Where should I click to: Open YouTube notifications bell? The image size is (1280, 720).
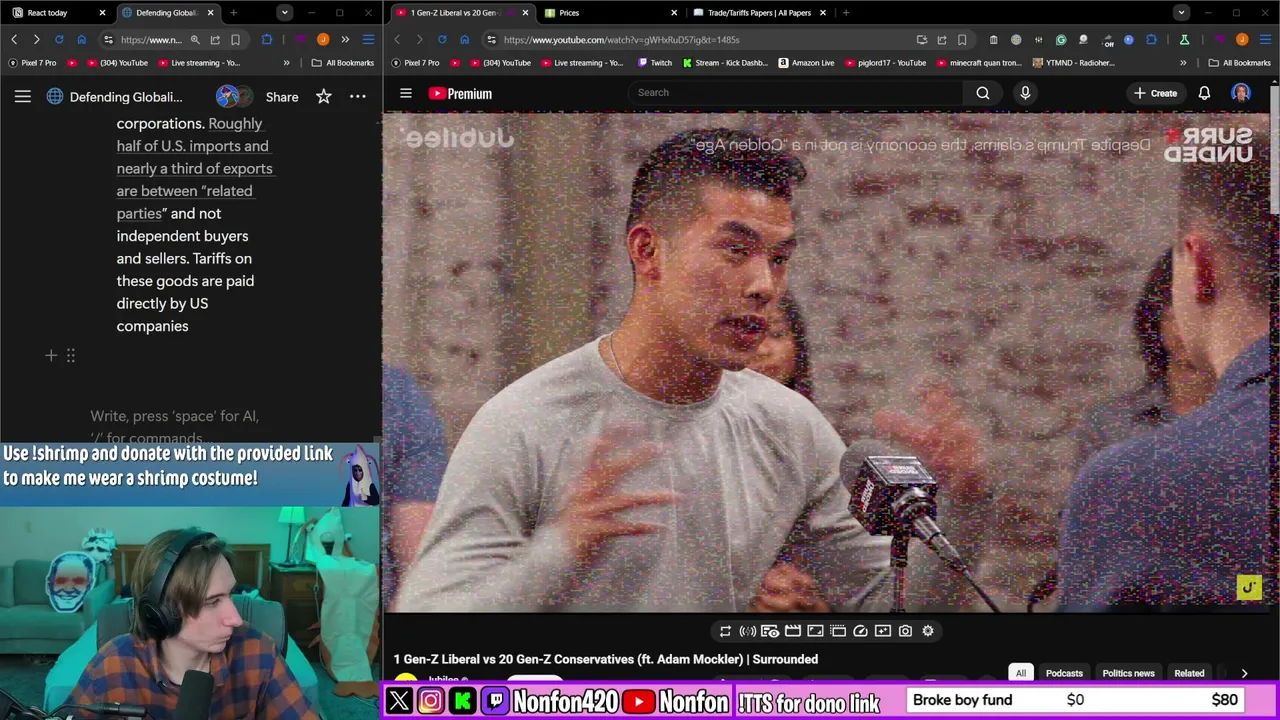pos(1204,93)
